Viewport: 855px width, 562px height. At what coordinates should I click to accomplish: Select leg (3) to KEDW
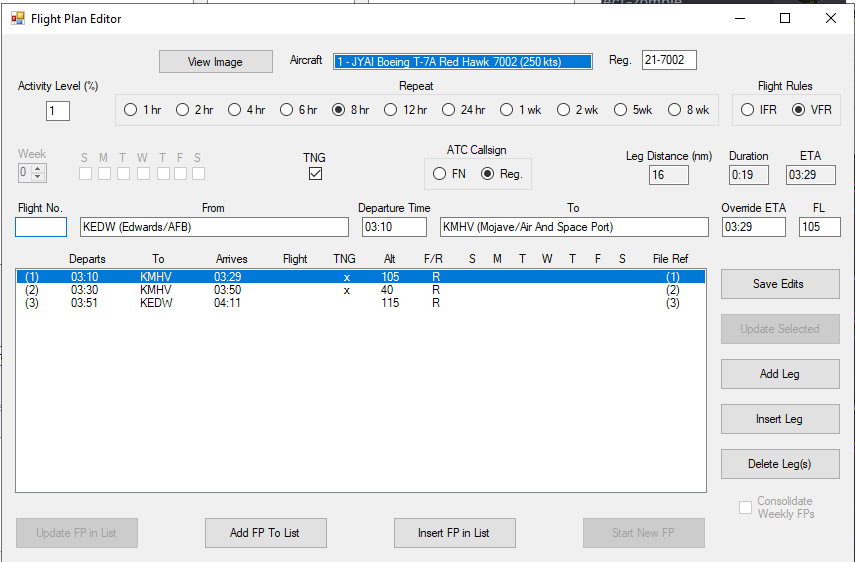click(361, 303)
